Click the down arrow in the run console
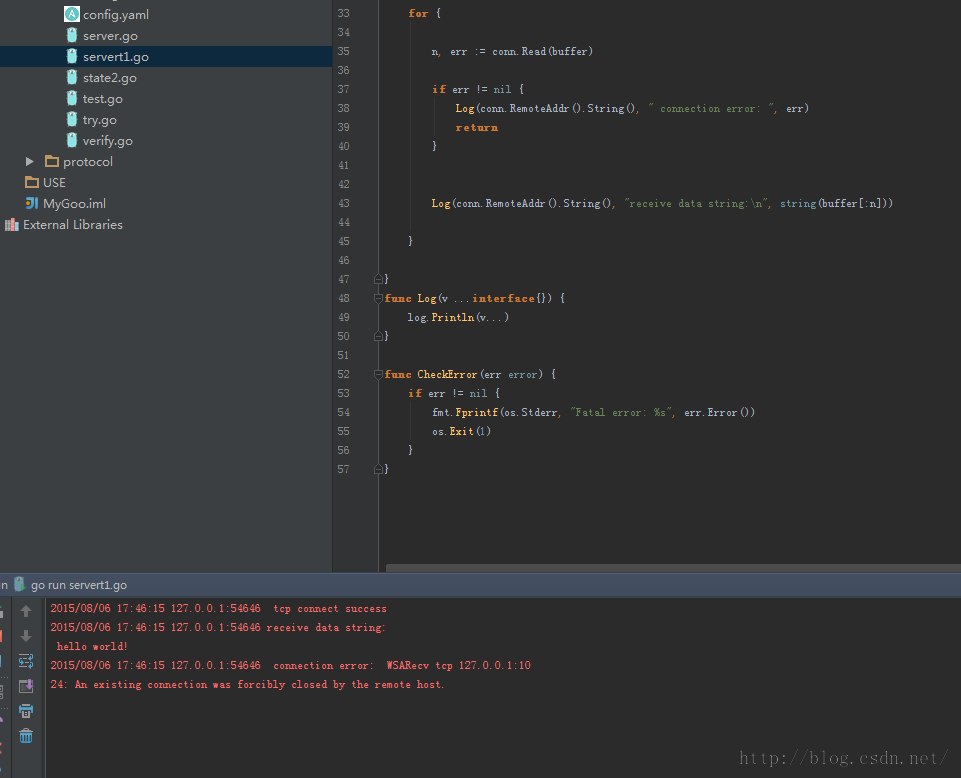This screenshot has width=961, height=778. pyautogui.click(x=26, y=636)
